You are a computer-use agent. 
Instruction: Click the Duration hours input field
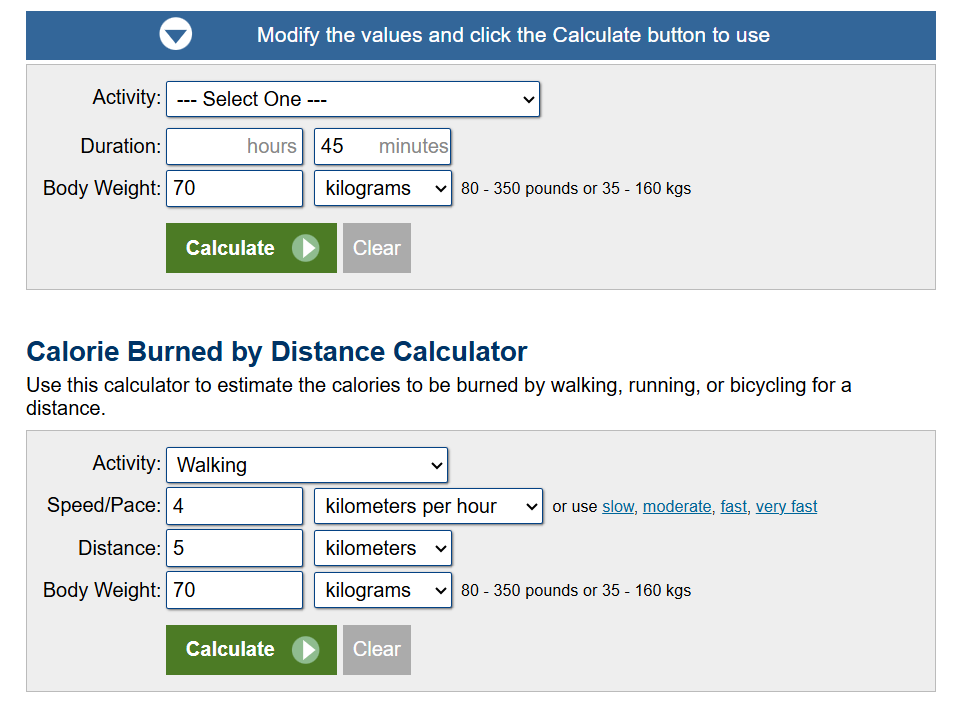pyautogui.click(x=234, y=147)
